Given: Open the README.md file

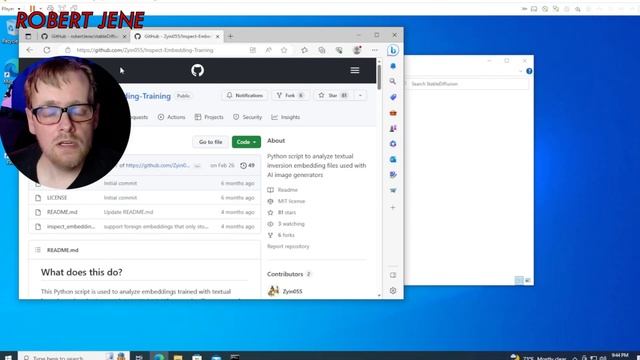Looking at the screenshot, I should pos(62,212).
